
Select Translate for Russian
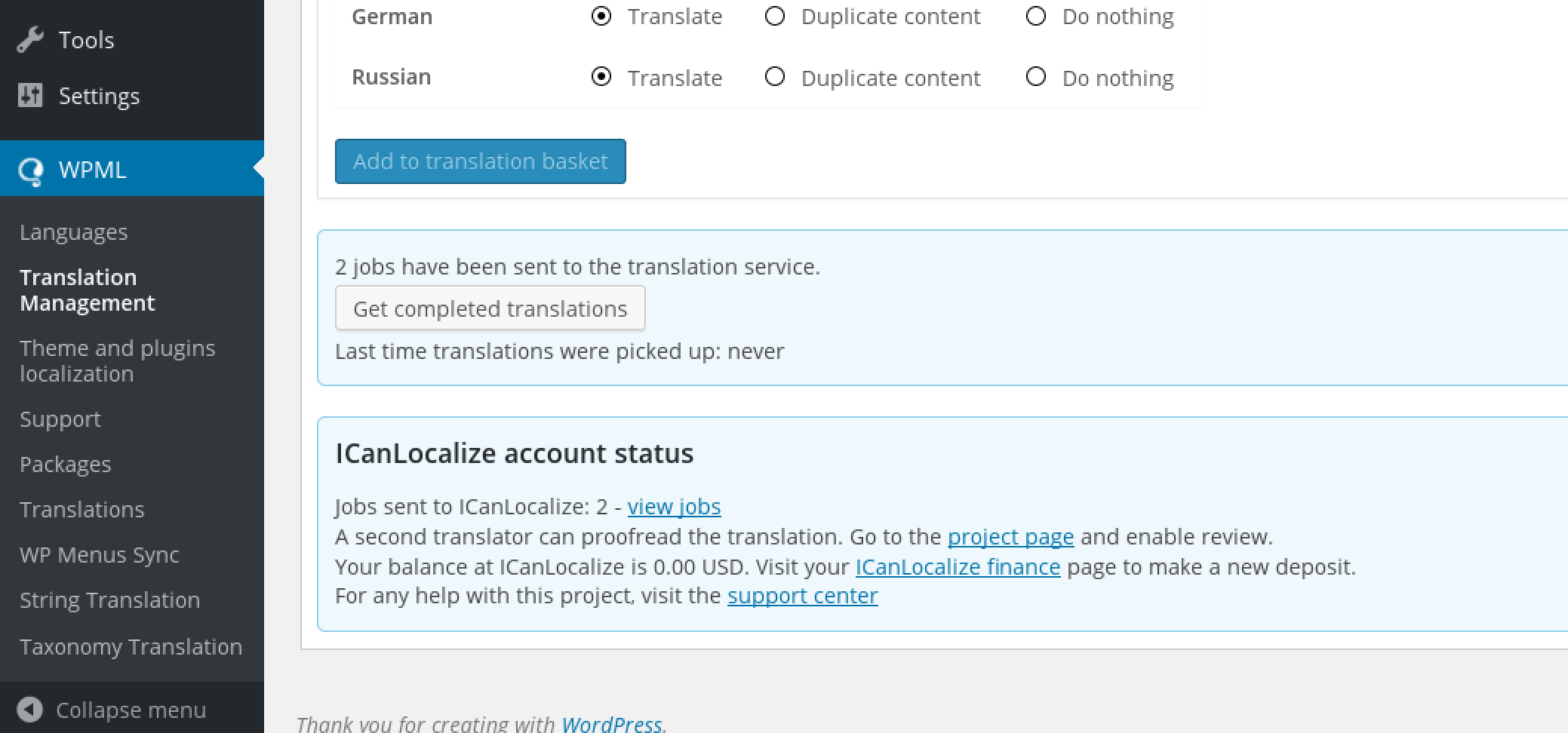coord(601,77)
